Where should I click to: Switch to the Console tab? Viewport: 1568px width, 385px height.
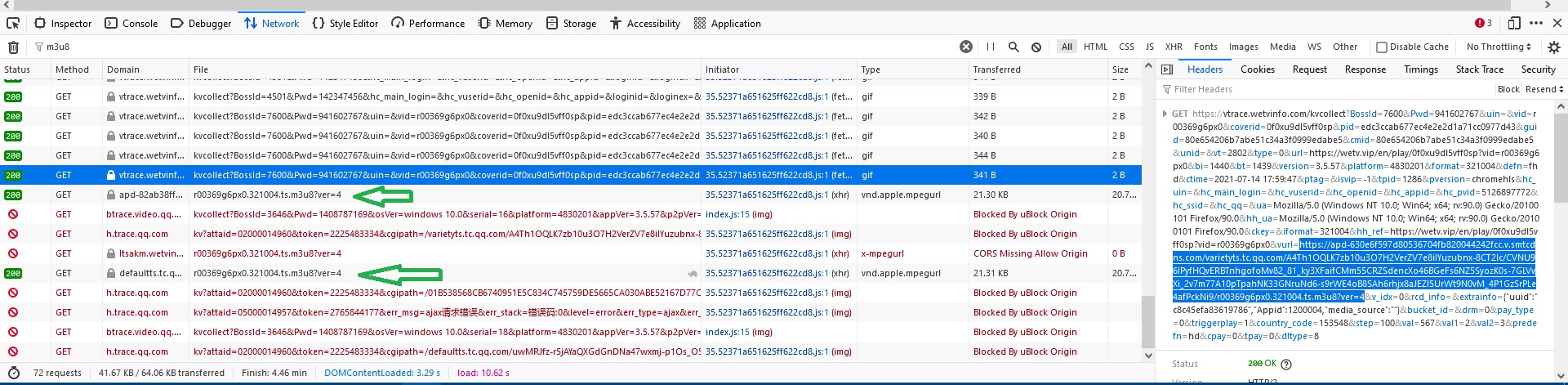(x=131, y=24)
